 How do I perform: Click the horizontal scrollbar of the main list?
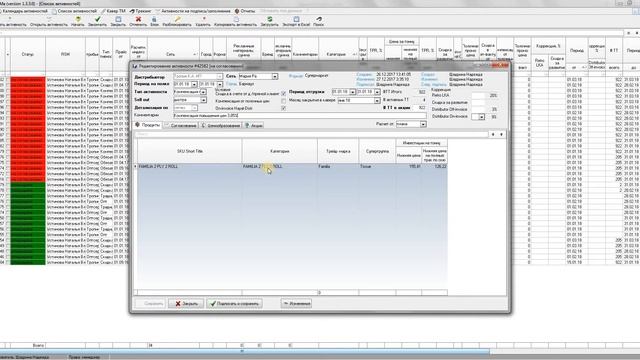point(245,351)
